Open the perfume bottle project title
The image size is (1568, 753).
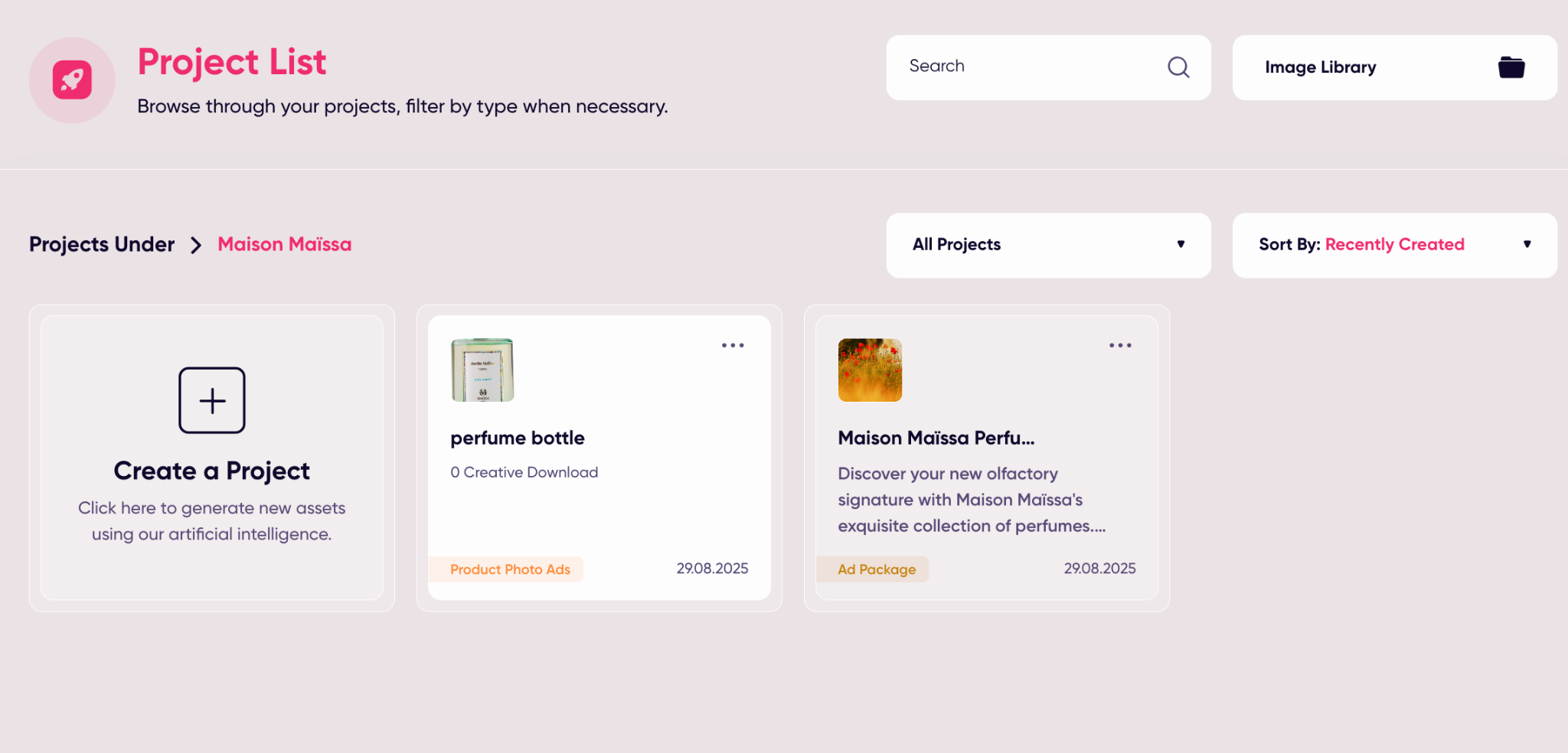tap(518, 438)
